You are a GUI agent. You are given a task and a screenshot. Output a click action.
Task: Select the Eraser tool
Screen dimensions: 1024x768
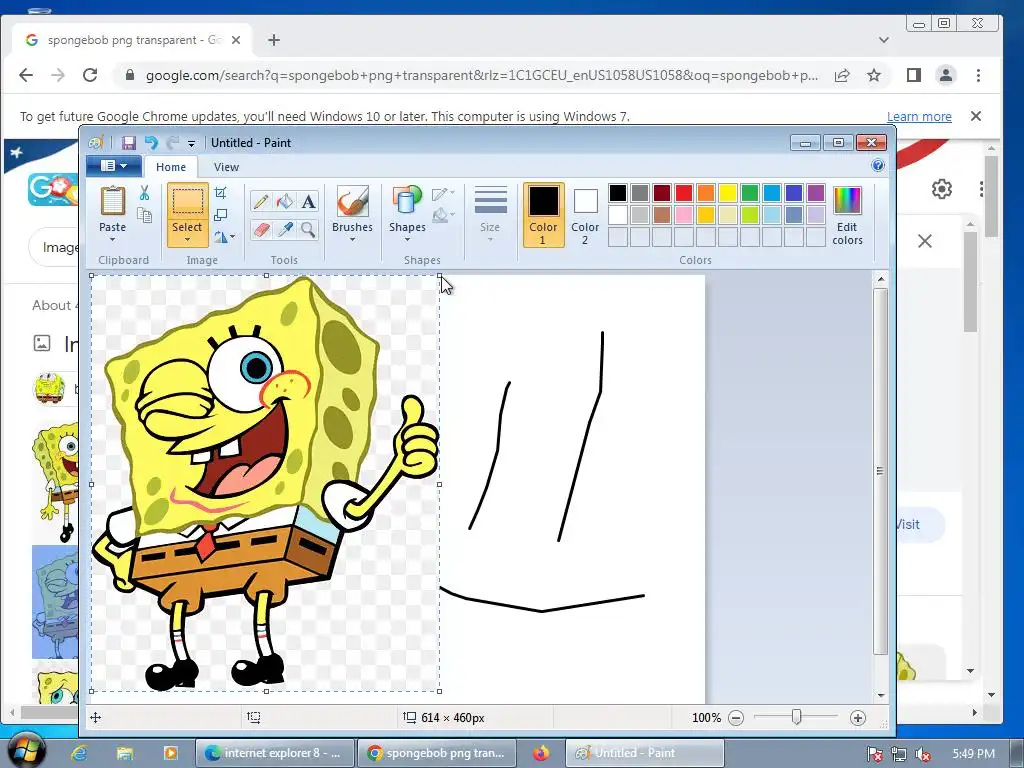coord(261,229)
